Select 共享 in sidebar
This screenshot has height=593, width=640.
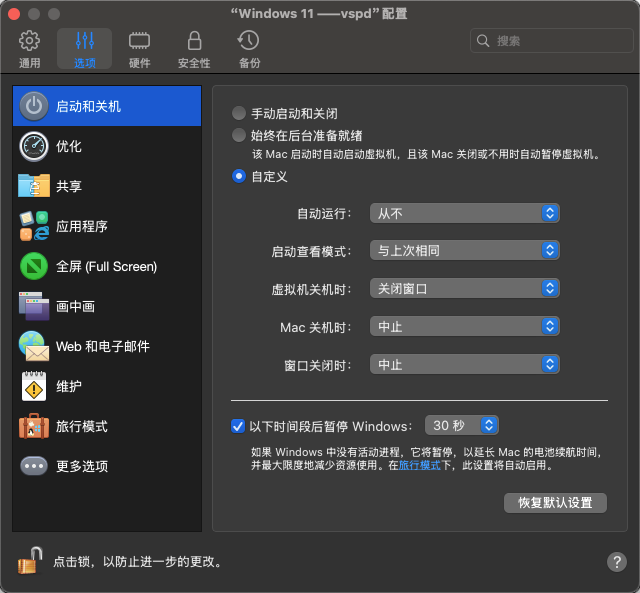pyautogui.click(x=107, y=186)
